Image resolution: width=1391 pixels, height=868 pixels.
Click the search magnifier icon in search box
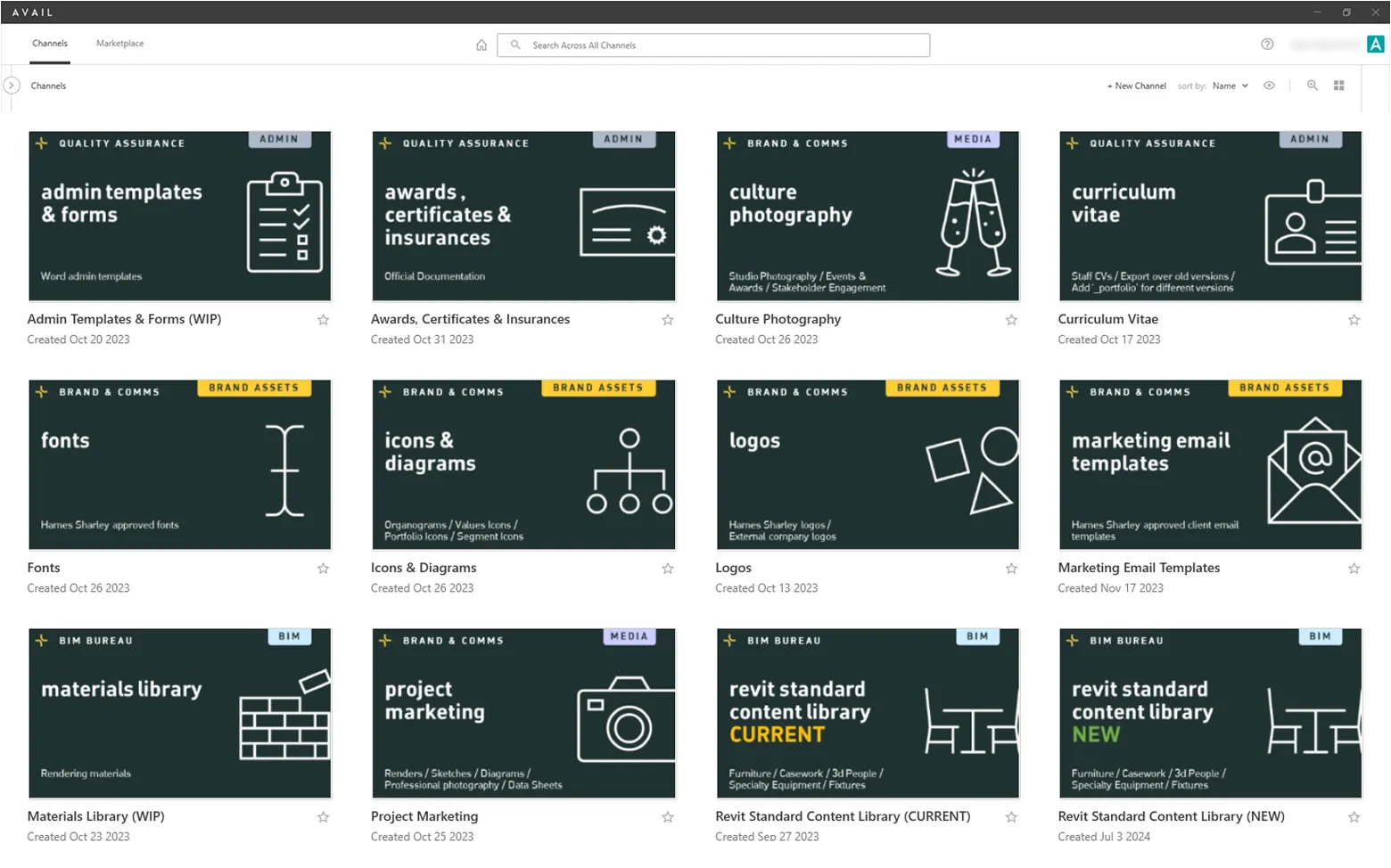[x=515, y=45]
